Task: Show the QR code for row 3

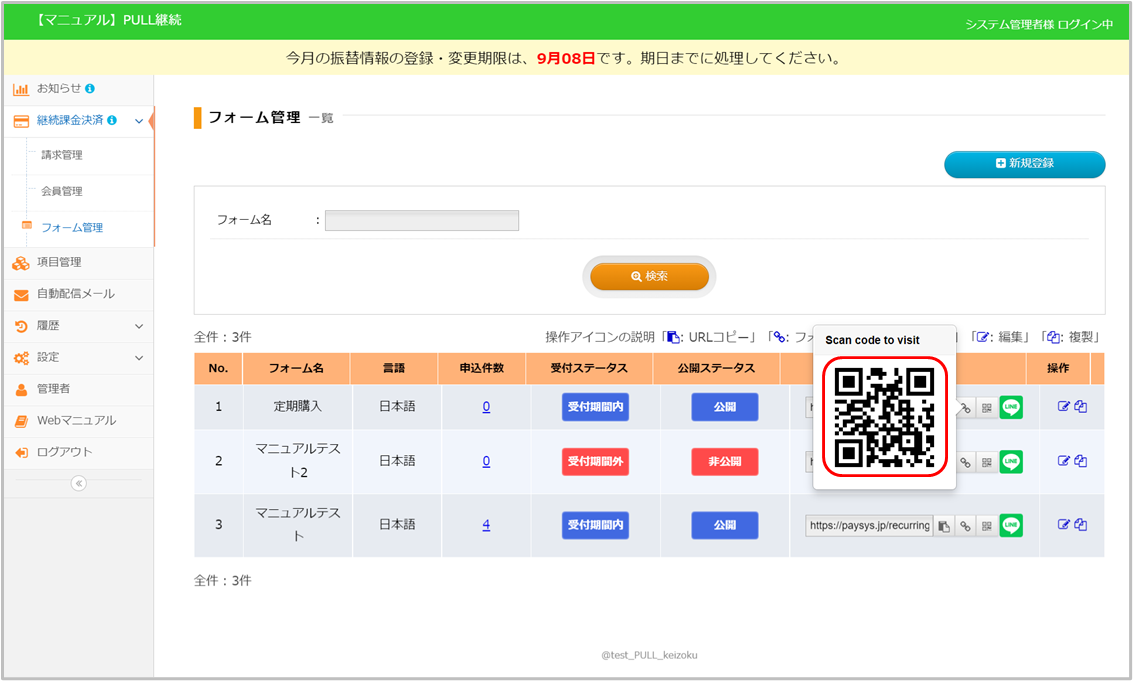Action: click(x=986, y=525)
